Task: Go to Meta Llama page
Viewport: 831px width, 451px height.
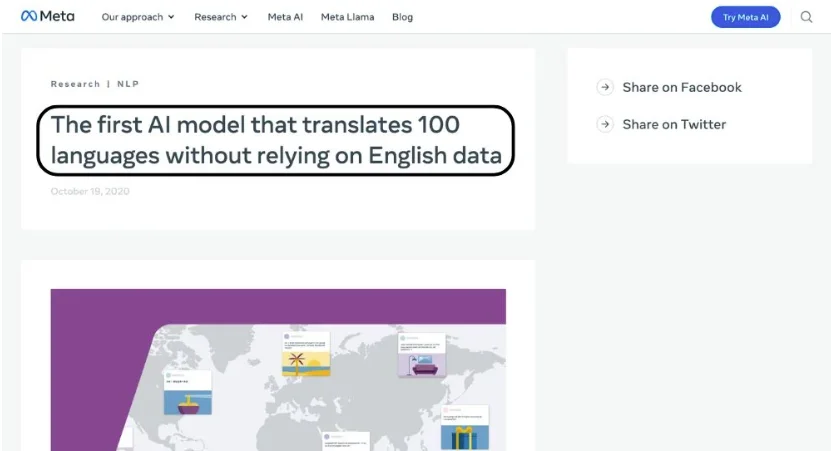Action: 347,17
